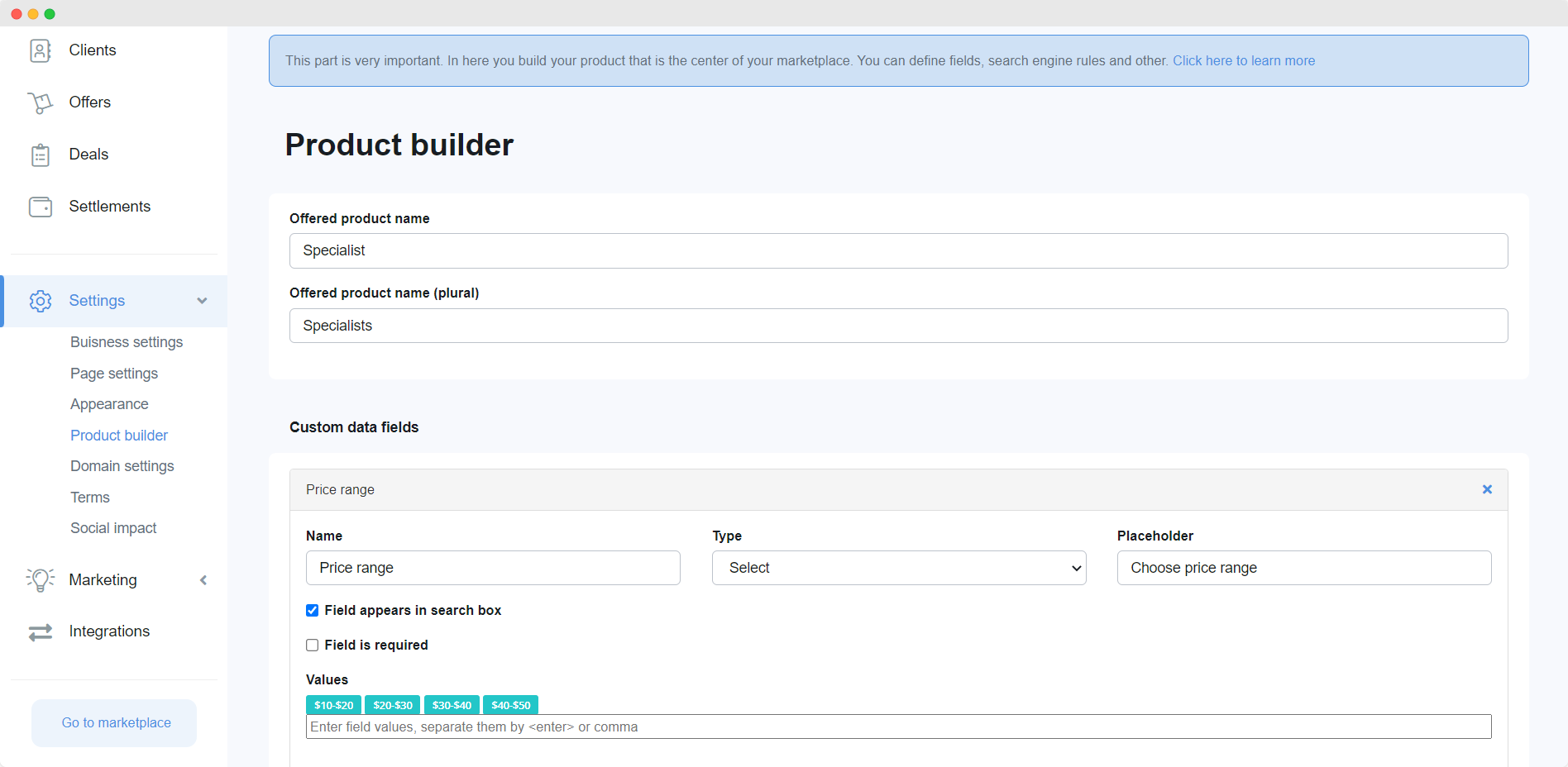
Task: Open the Settlements section label
Action: pos(110,207)
